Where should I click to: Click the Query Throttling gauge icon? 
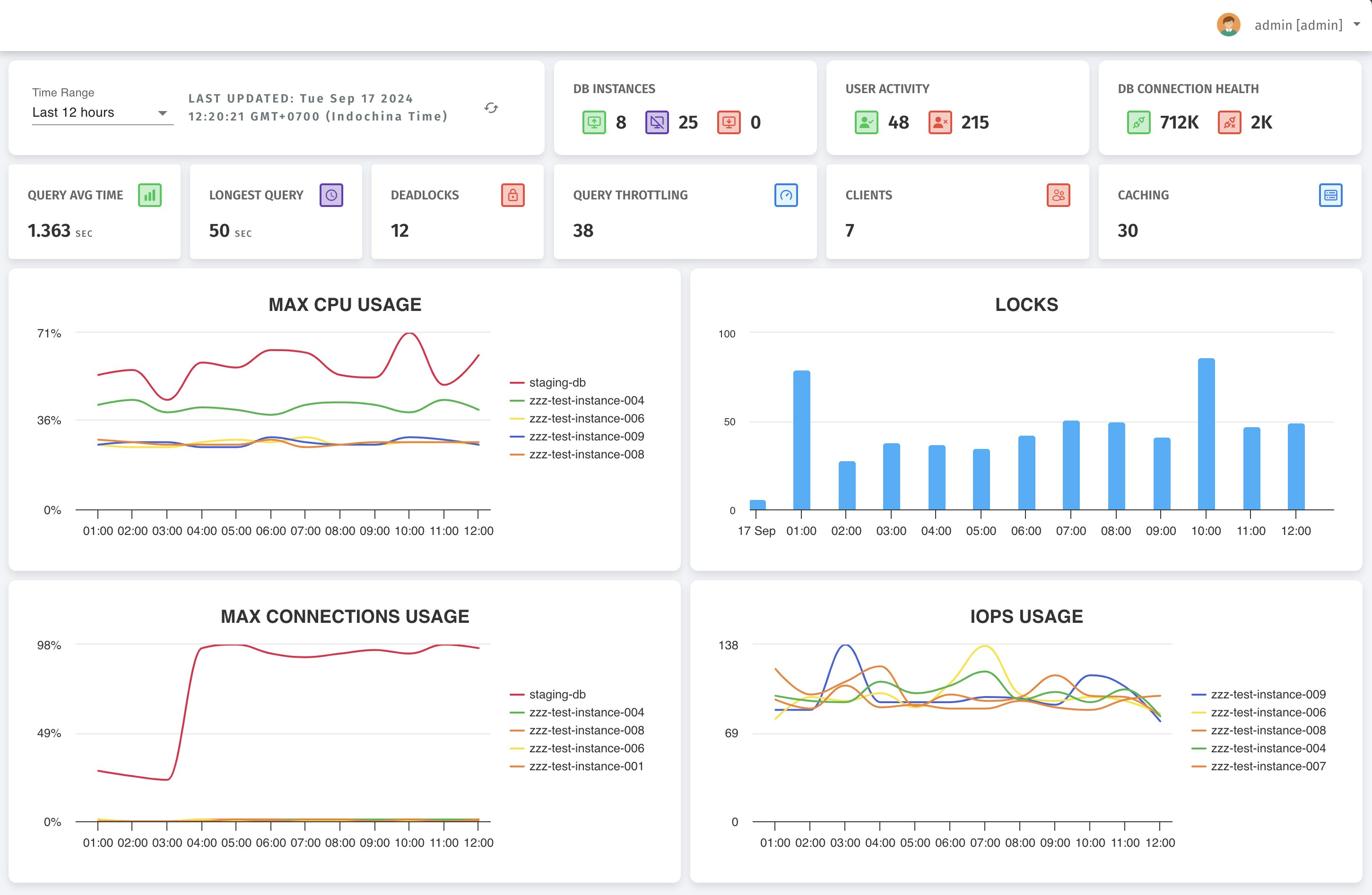coord(786,195)
